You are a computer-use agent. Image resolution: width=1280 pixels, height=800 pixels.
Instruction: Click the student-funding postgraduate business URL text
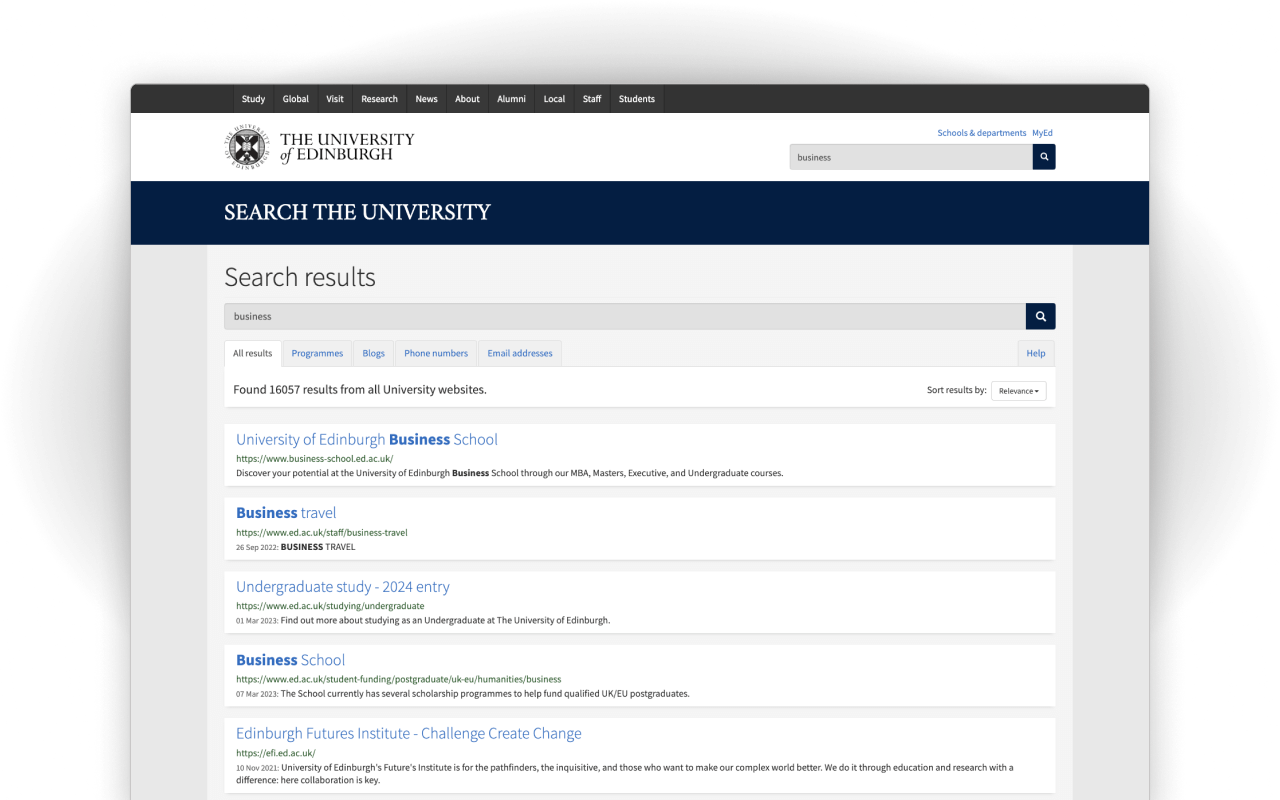(399, 680)
